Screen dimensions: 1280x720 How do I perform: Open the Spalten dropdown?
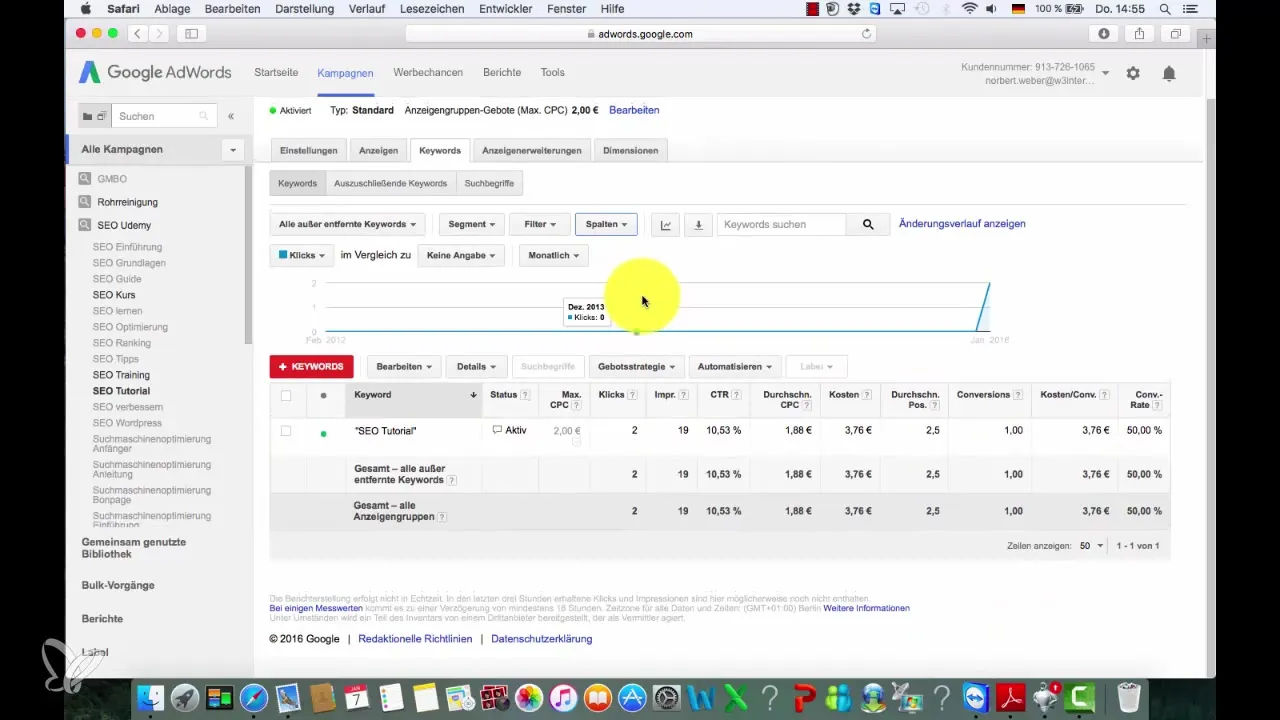[x=606, y=225]
